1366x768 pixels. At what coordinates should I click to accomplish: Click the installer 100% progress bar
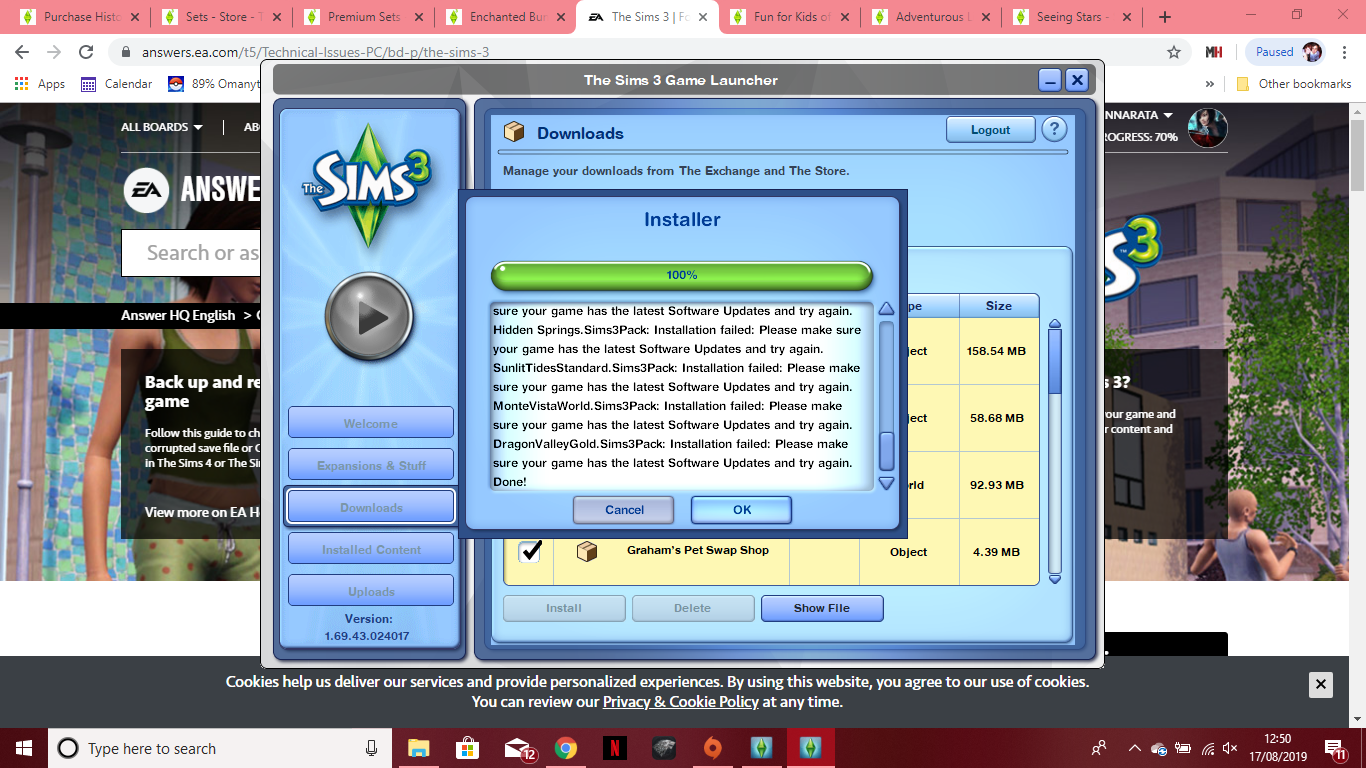point(682,275)
